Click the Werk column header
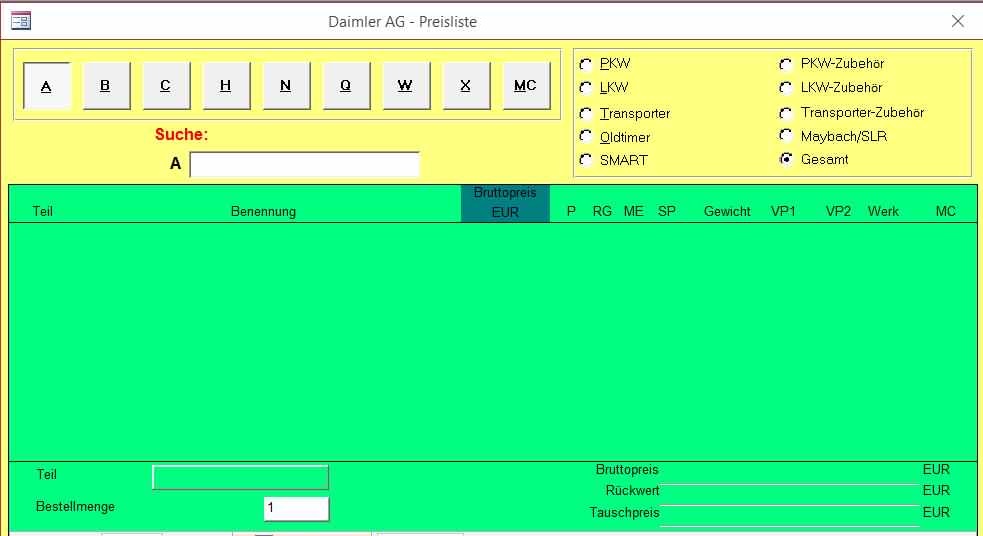 [x=883, y=211]
